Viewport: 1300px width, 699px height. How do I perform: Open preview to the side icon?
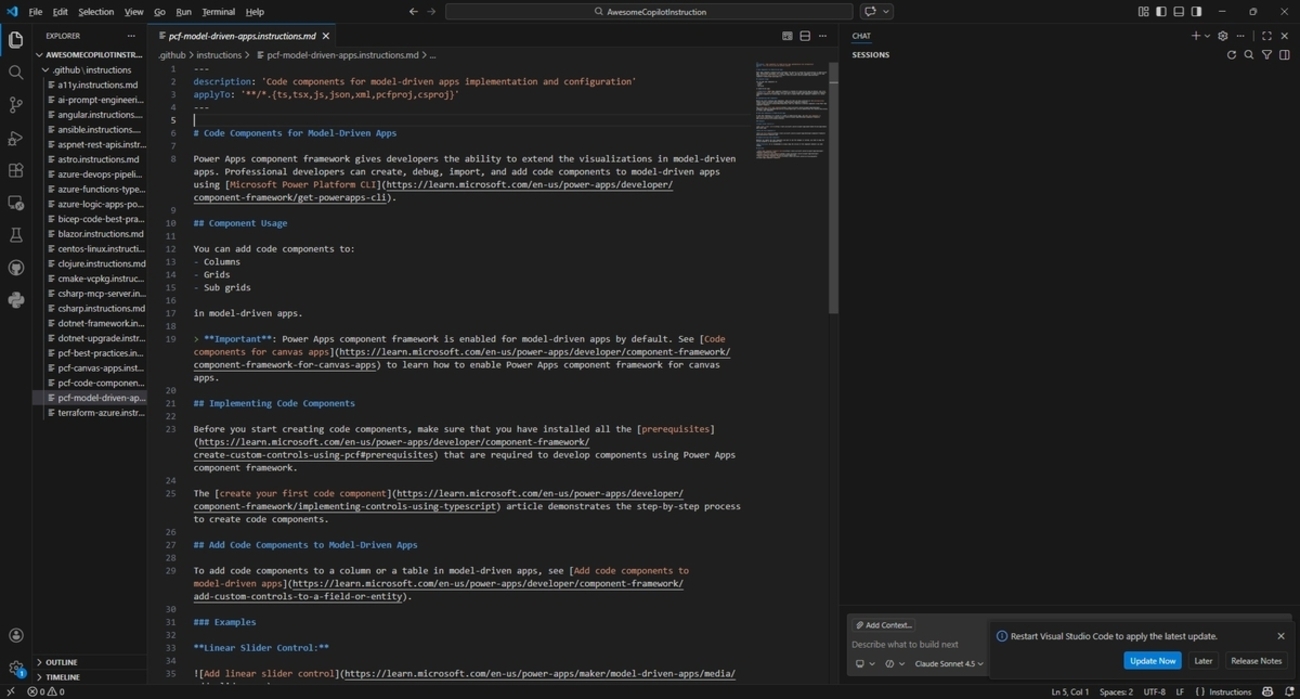787,36
